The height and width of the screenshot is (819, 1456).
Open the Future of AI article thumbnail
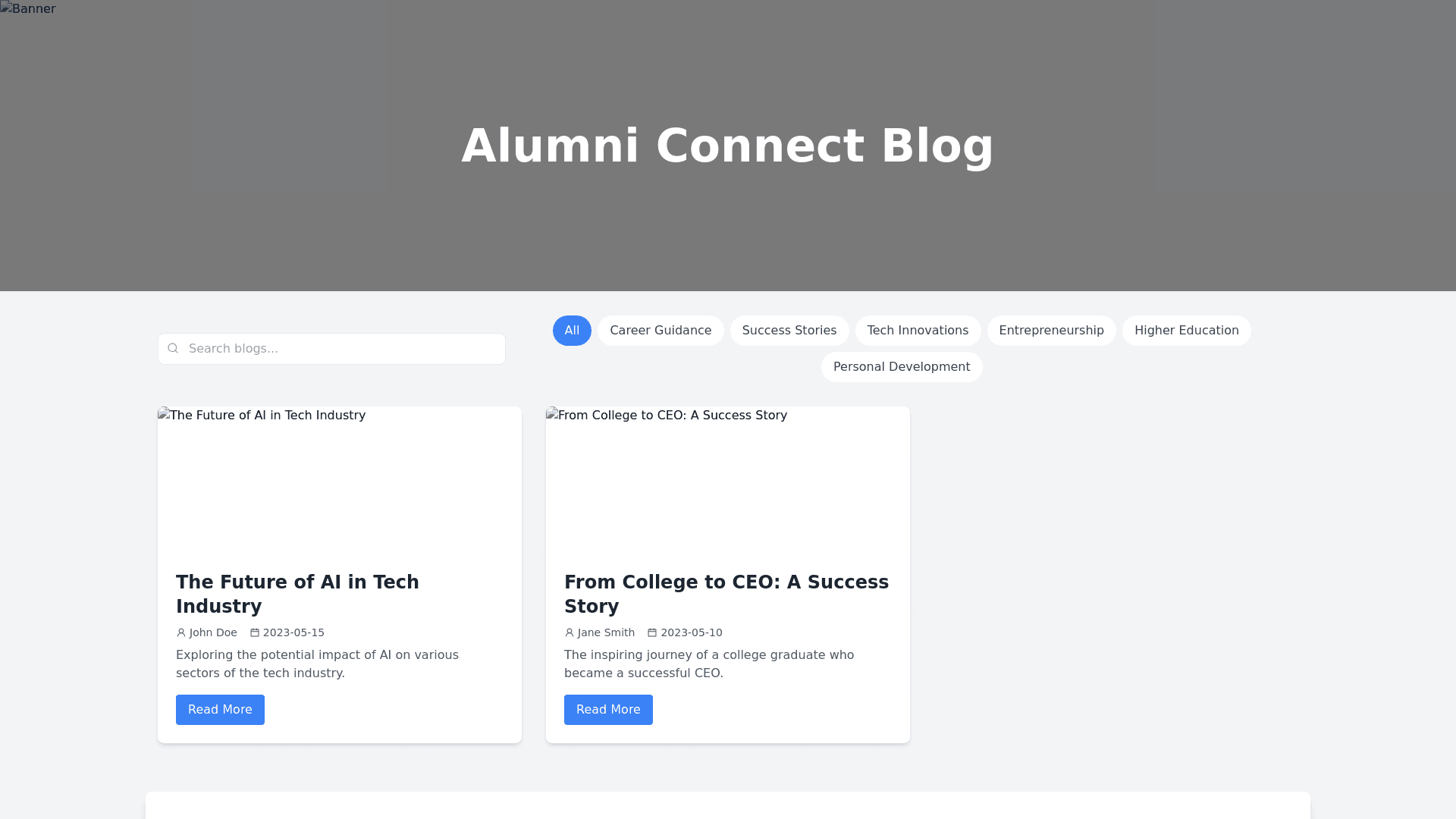[x=339, y=479]
